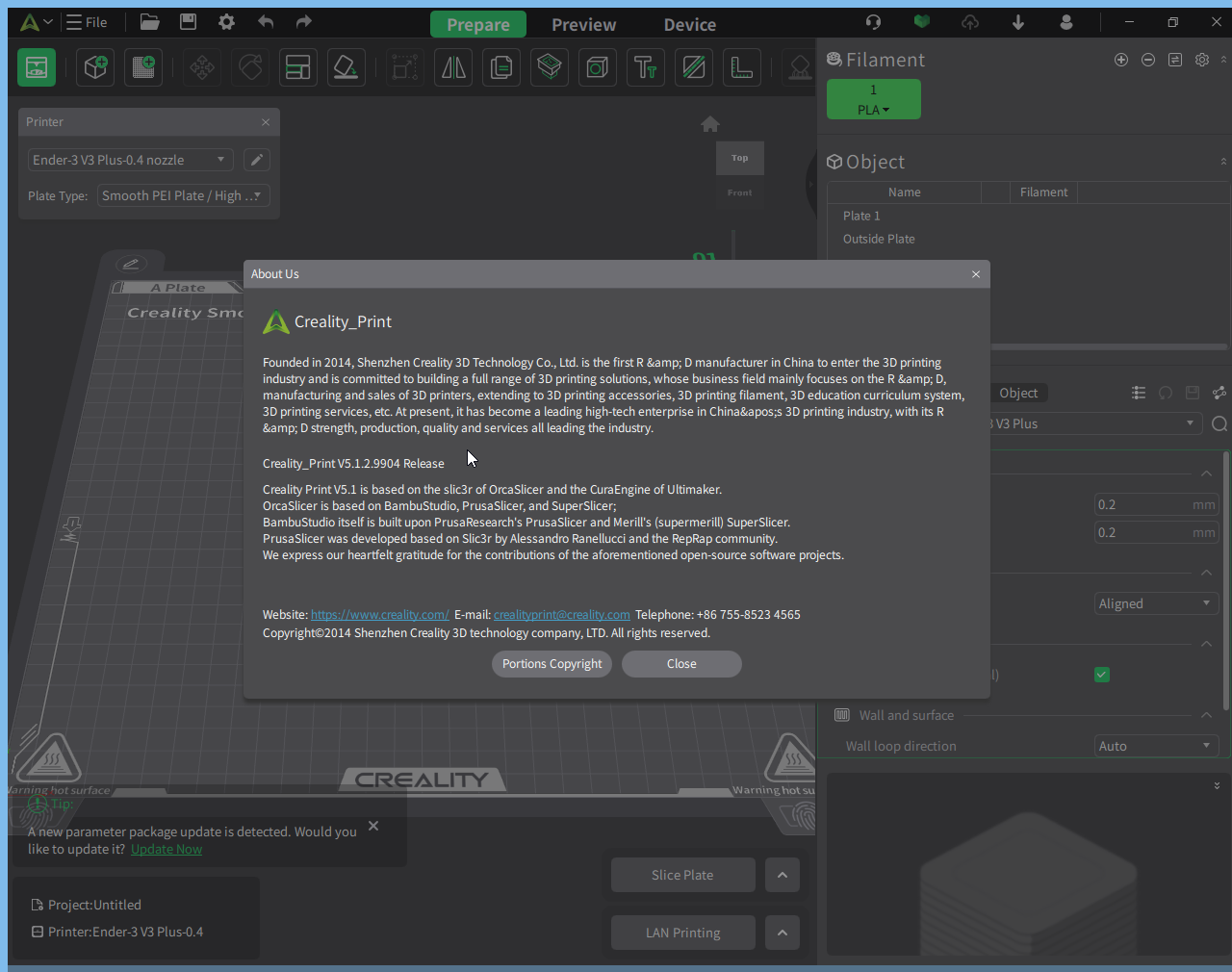Open preferences with the gear icon in title bar
Image resolution: width=1232 pixels, height=972 pixels.
click(226, 22)
